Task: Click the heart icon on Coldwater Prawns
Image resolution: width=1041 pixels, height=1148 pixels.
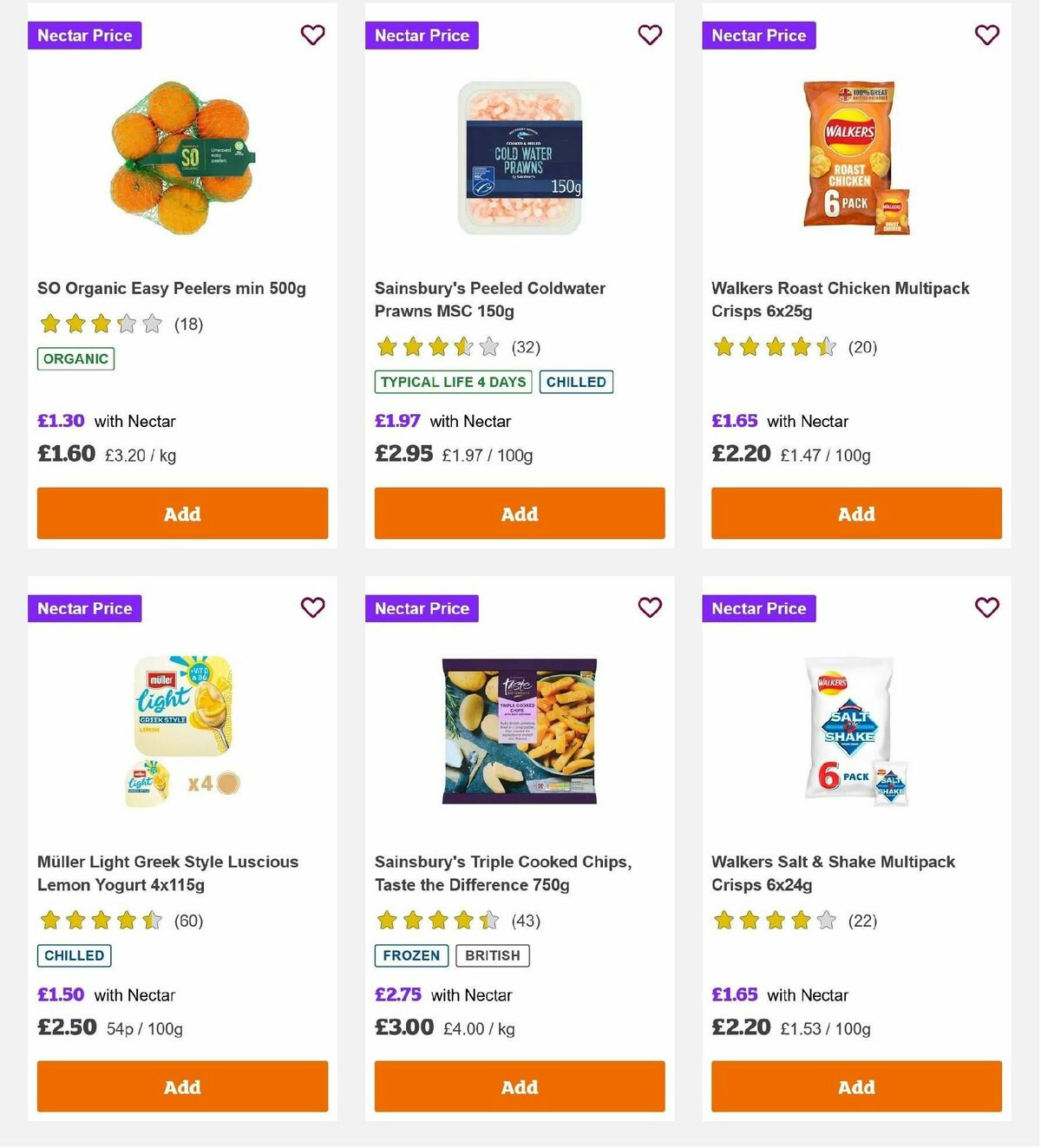Action: click(x=650, y=35)
